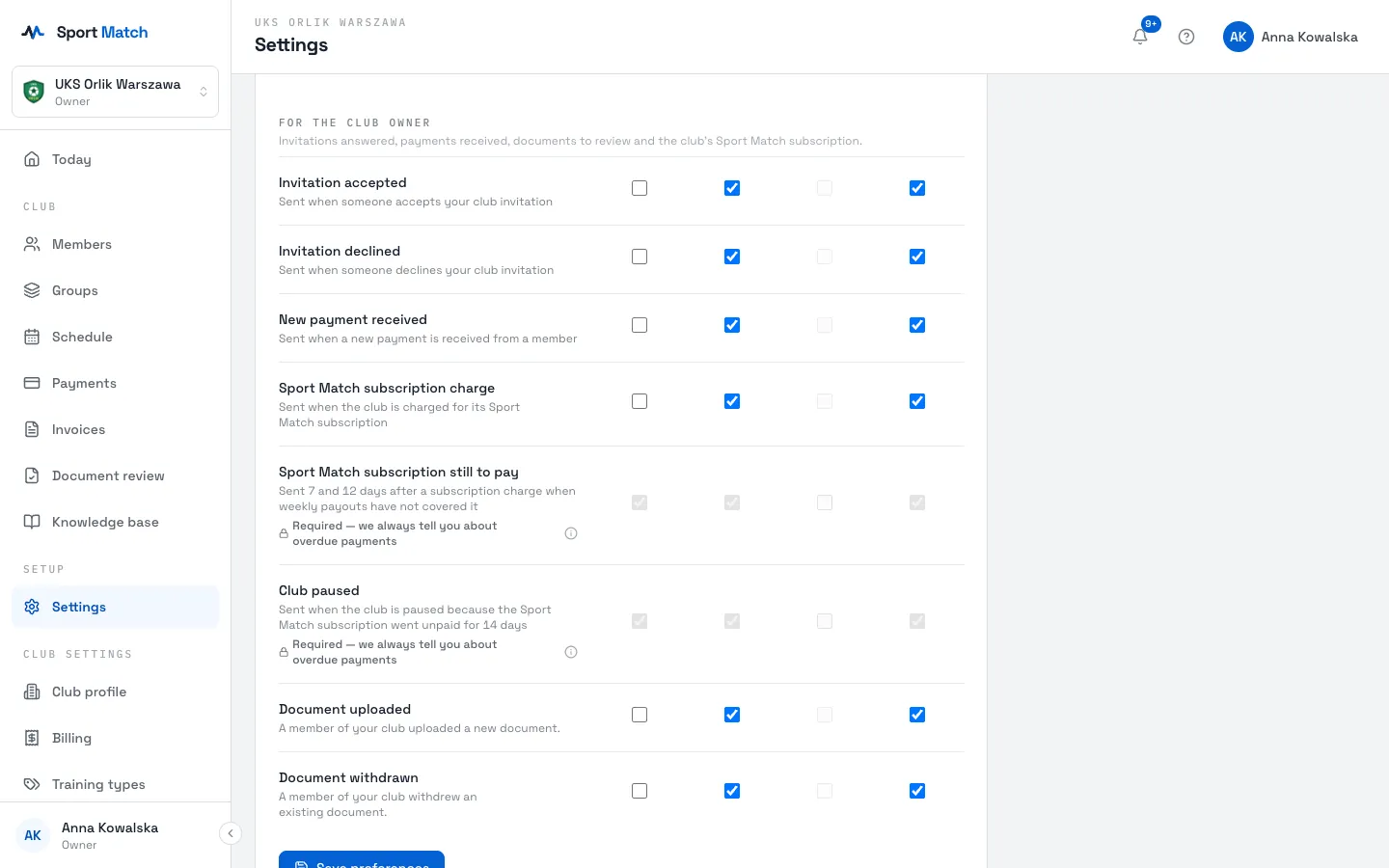Click the Members people icon

[32, 244]
